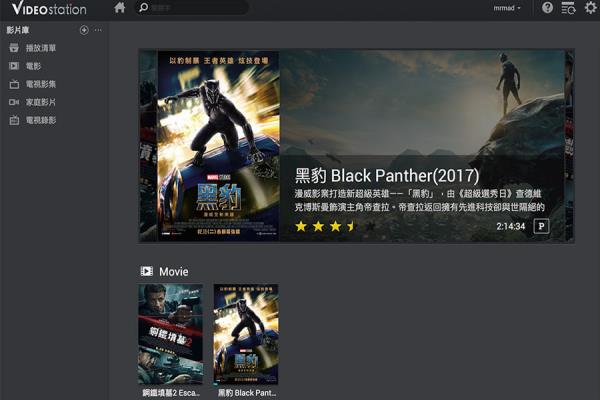Click the Black Panther synopsis text
This screenshot has width=600, height=400.
click(x=419, y=200)
